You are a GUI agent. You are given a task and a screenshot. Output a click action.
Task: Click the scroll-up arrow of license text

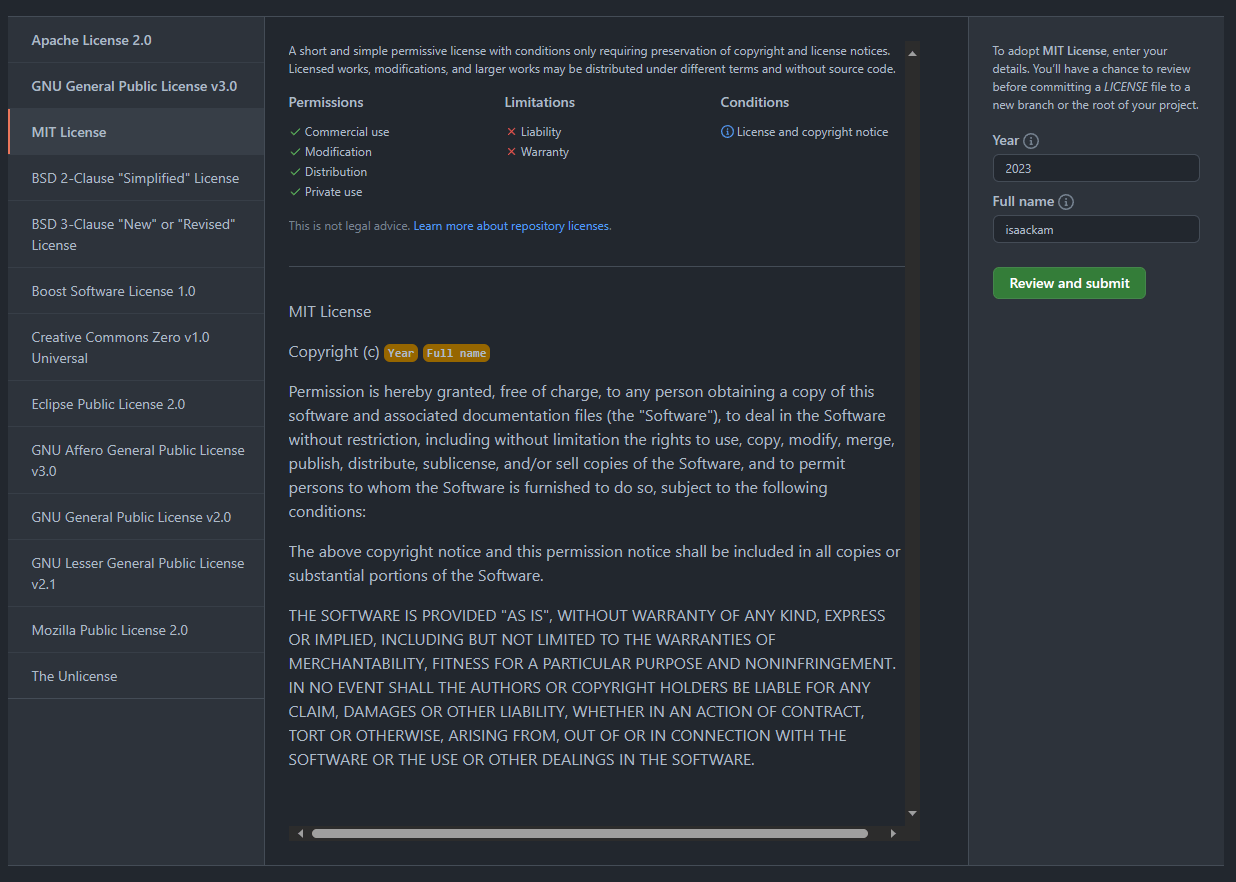(912, 50)
